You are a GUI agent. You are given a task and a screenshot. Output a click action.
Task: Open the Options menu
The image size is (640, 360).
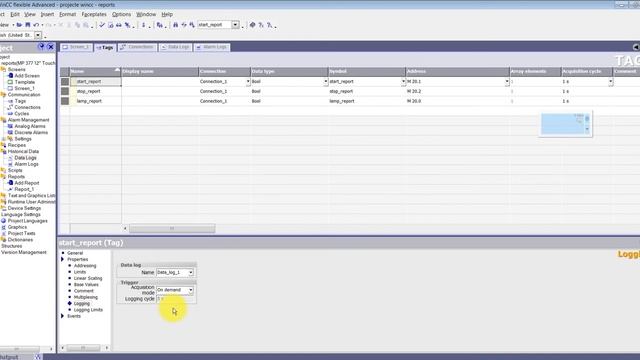coord(122,14)
